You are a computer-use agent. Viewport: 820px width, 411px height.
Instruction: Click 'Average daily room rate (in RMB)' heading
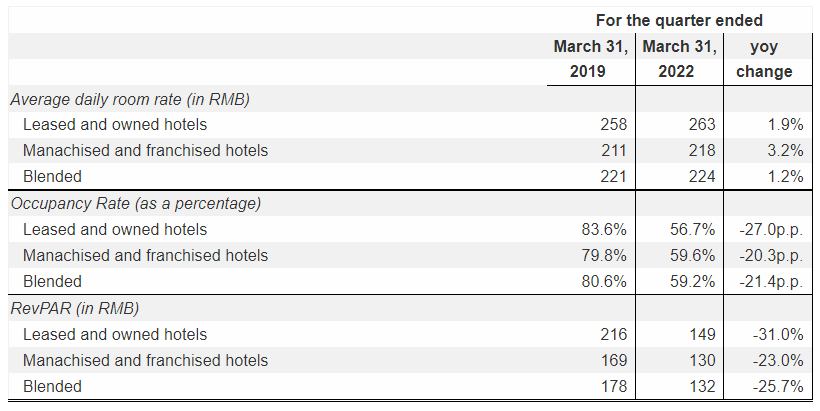pyautogui.click(x=130, y=99)
